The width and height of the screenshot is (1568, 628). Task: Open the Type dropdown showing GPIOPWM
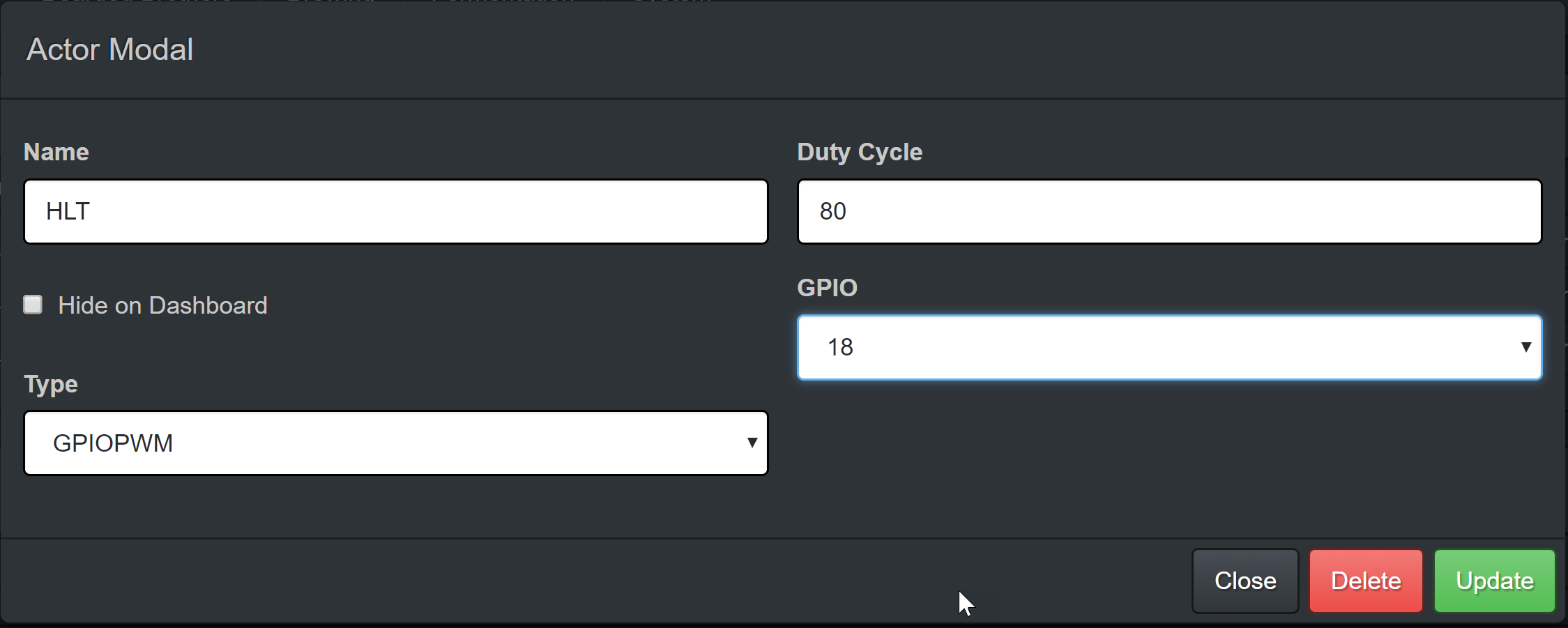396,443
